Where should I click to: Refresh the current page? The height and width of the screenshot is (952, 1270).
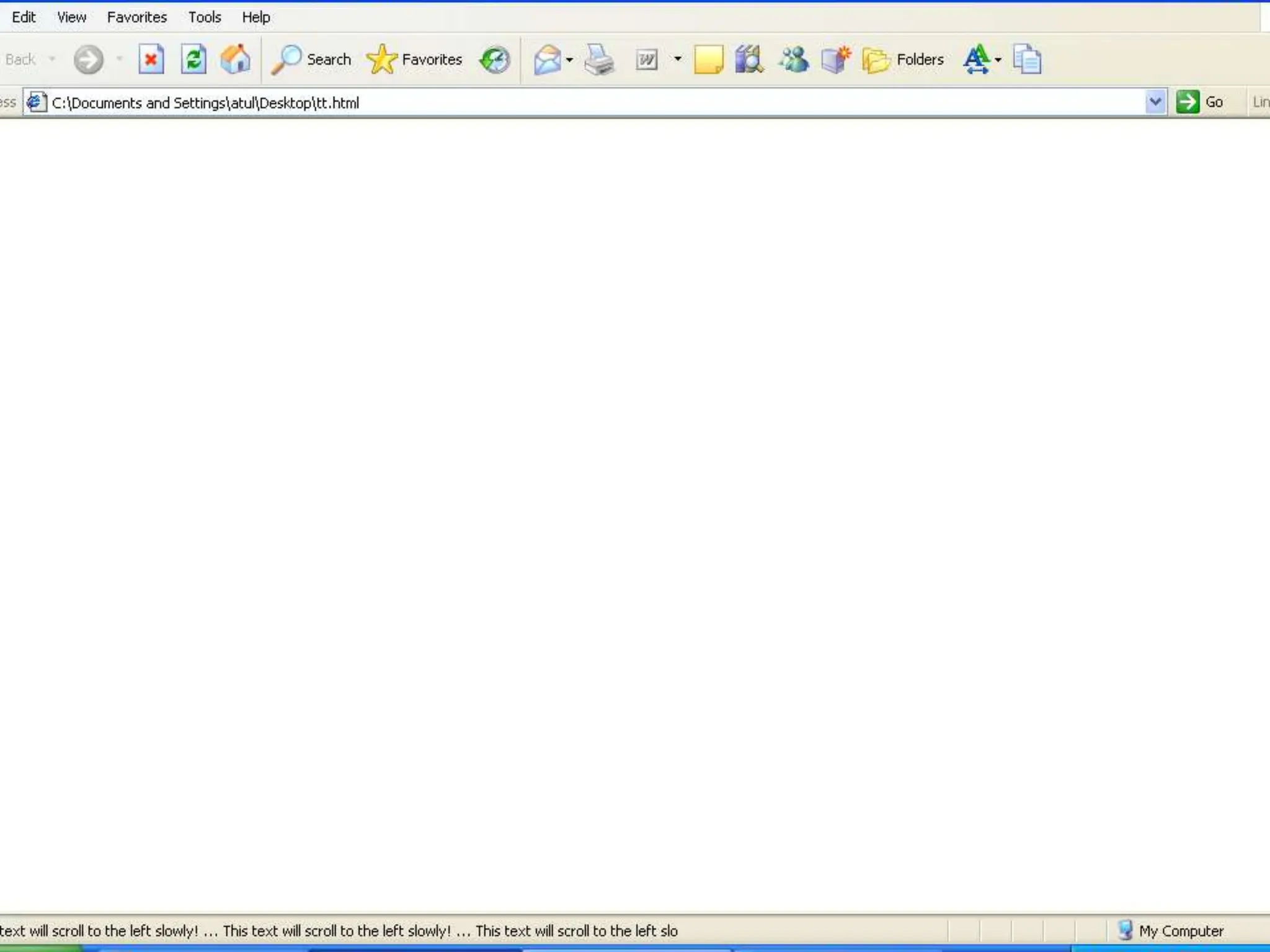pos(193,60)
